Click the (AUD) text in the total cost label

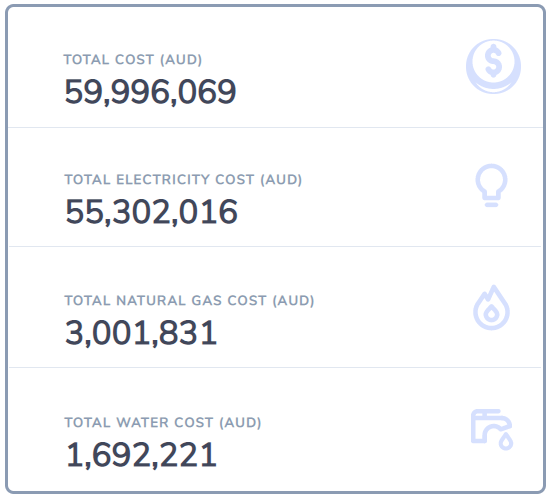(x=181, y=60)
